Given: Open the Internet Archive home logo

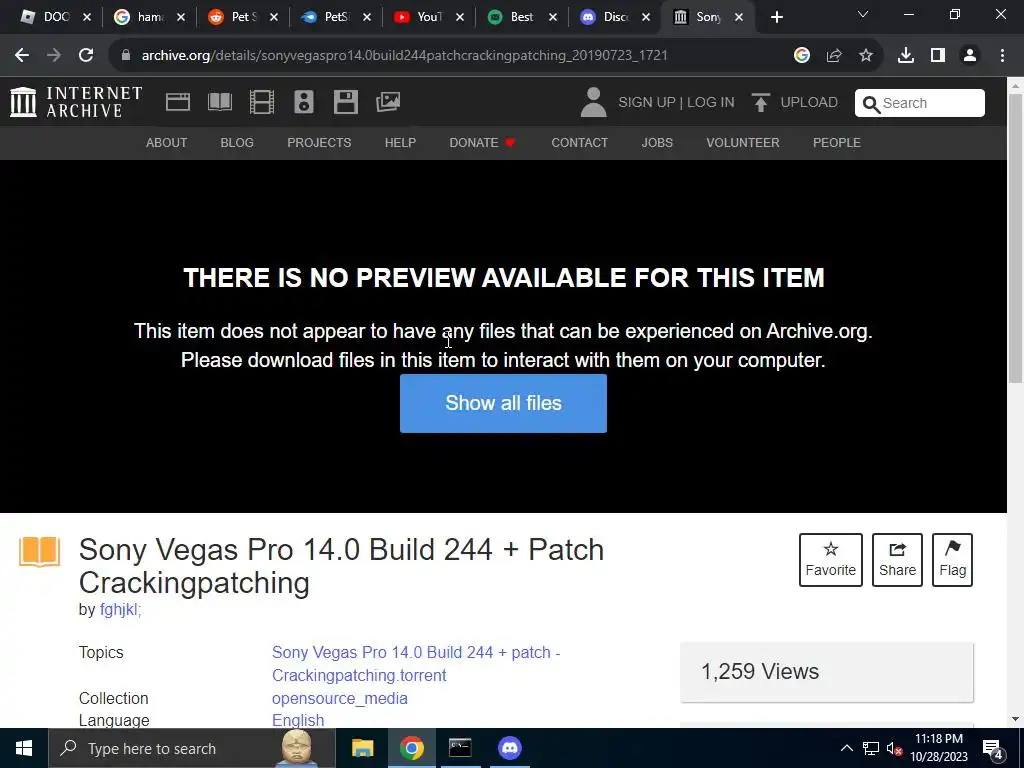Looking at the screenshot, I should click(x=76, y=103).
